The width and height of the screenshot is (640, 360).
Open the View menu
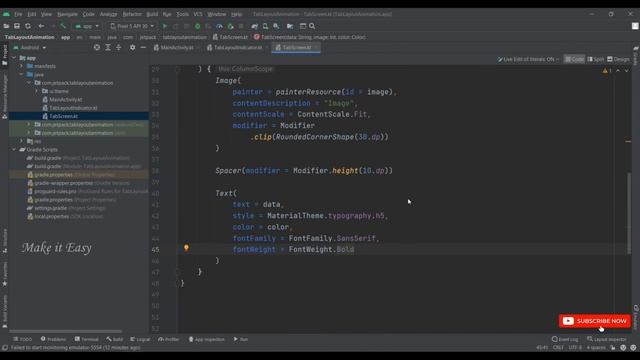[x=46, y=14]
